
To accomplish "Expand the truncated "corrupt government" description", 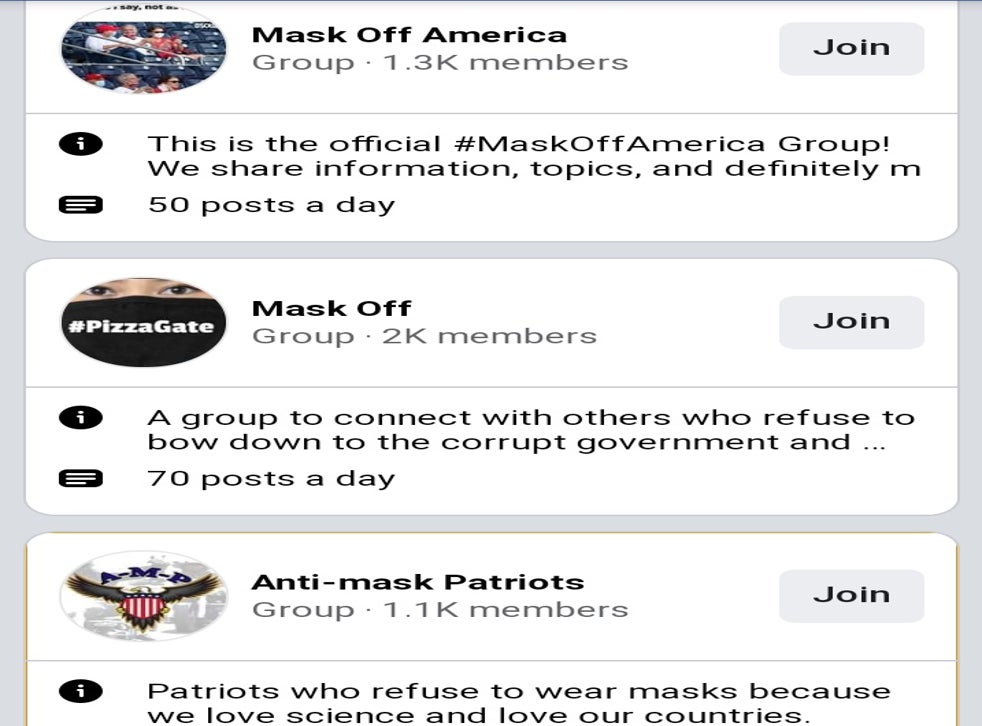I will (x=530, y=430).
